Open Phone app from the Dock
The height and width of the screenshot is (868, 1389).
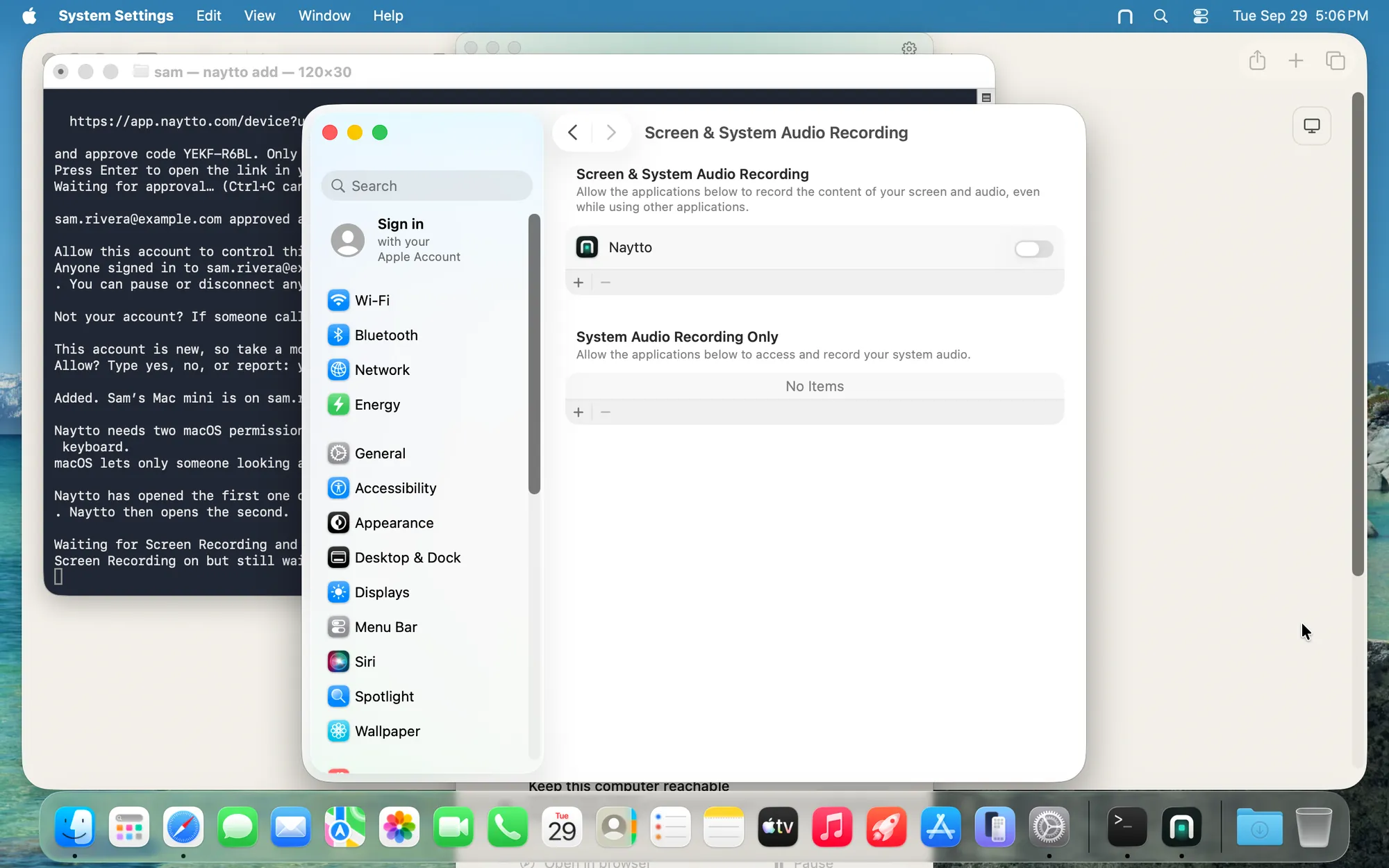508,827
